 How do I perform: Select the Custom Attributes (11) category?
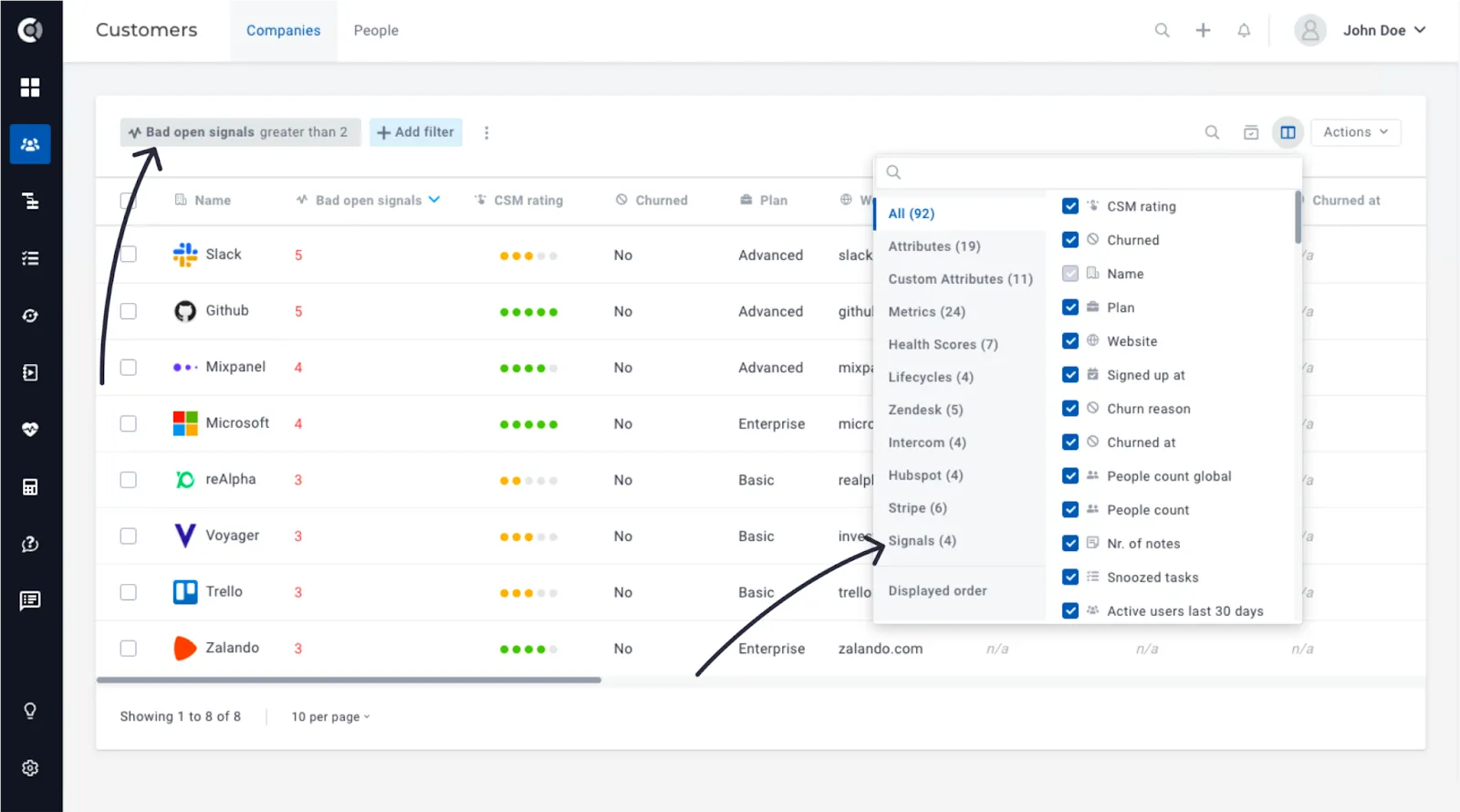[x=960, y=279]
